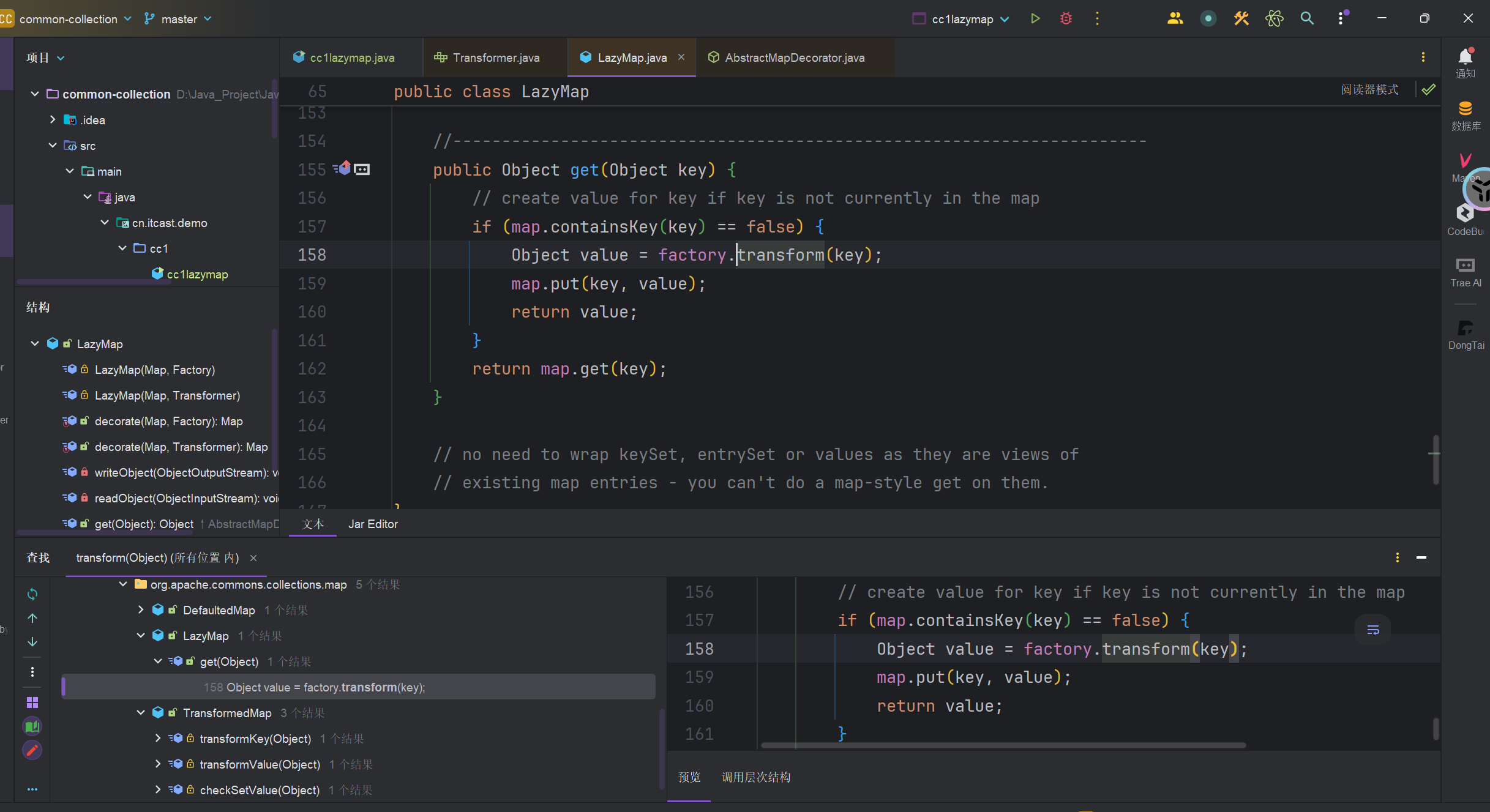Expand the DefaultedMap search result node

click(x=141, y=610)
